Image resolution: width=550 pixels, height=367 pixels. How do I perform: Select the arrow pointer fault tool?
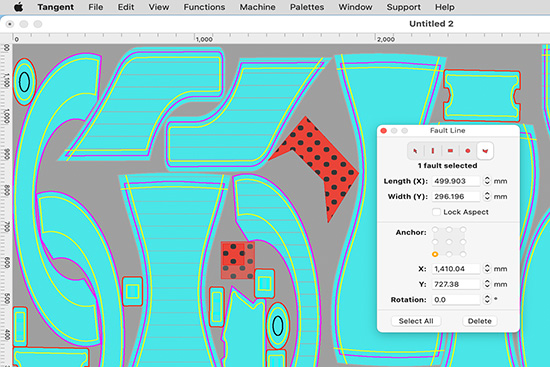(x=416, y=151)
